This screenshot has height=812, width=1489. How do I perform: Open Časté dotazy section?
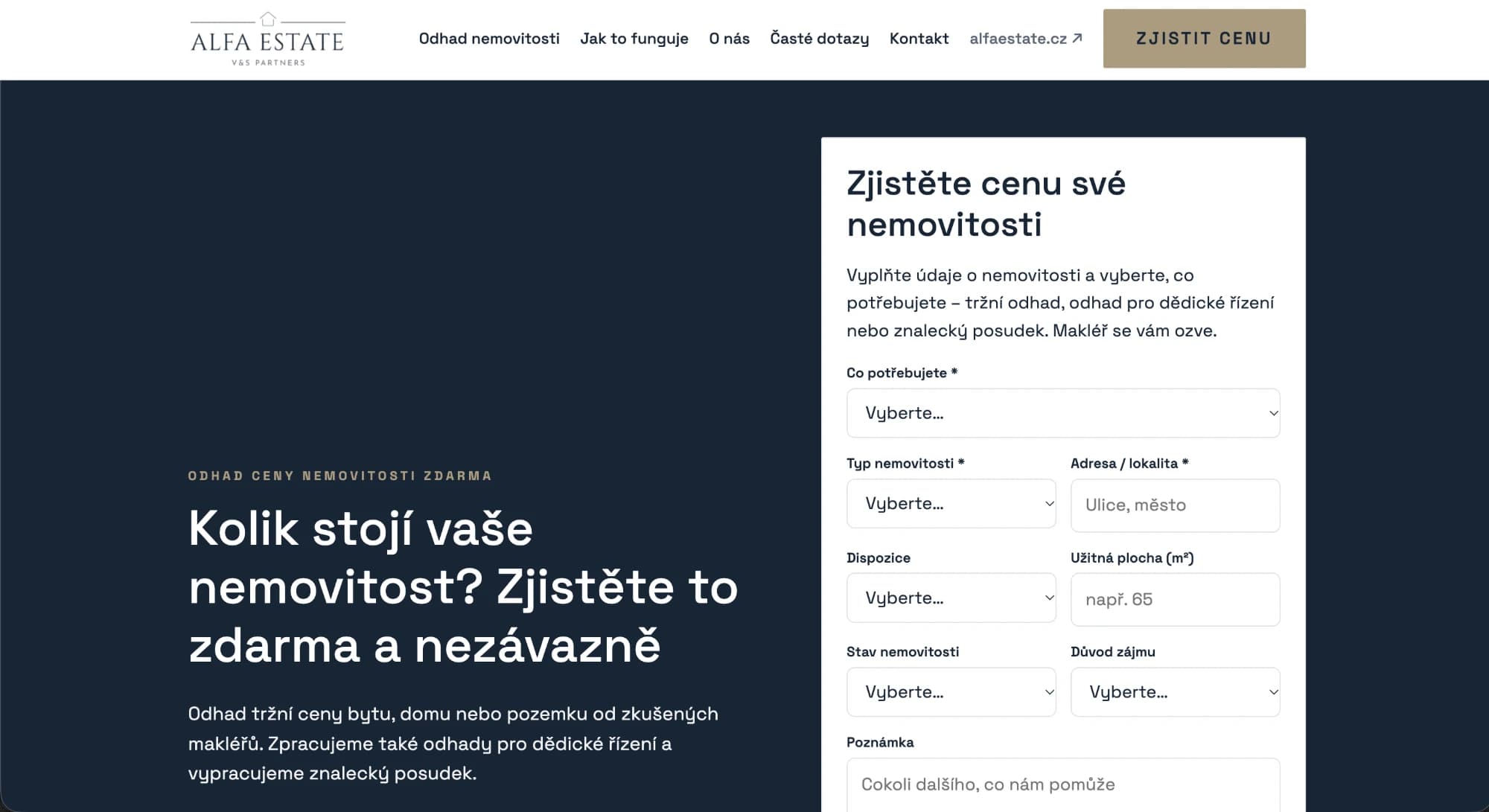(x=819, y=39)
